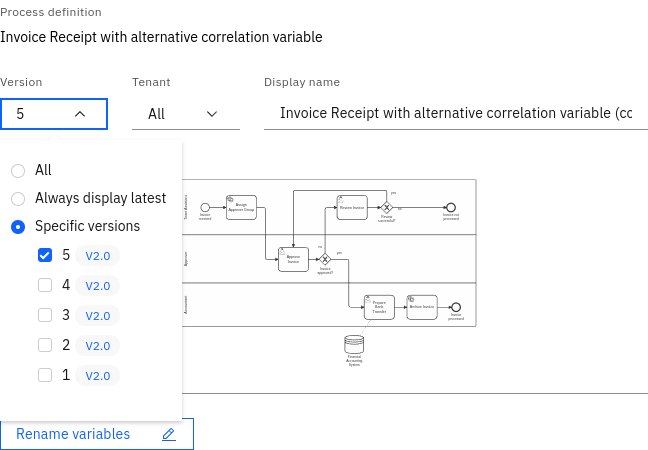The width and height of the screenshot is (648, 450).
Task: Uncheck version 5 checkbox
Action: [45, 255]
